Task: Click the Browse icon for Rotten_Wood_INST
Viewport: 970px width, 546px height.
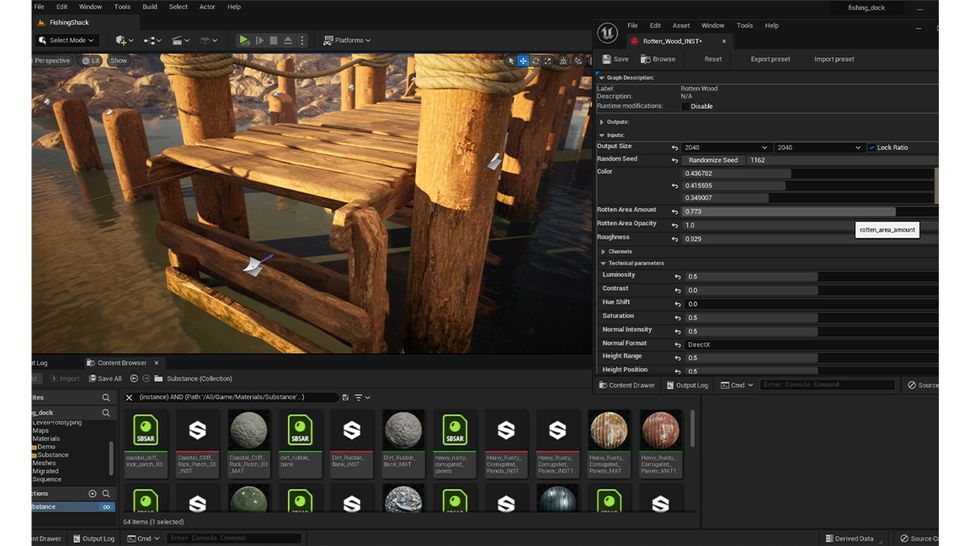Action: coord(645,59)
